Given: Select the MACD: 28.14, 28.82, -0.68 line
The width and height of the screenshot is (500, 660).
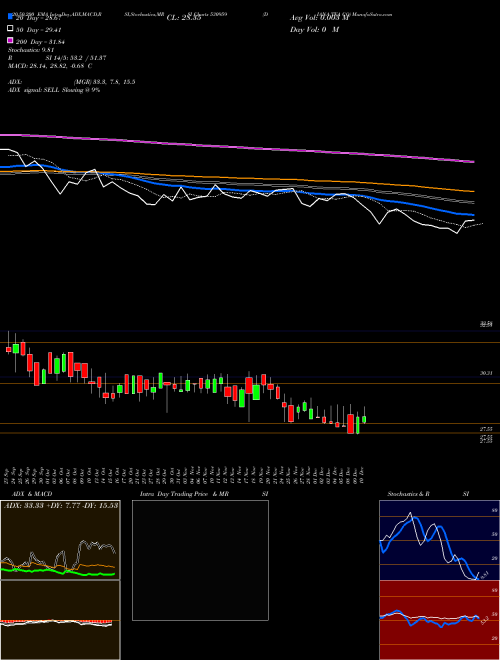Looking at the screenshot, I should pos(50,66).
